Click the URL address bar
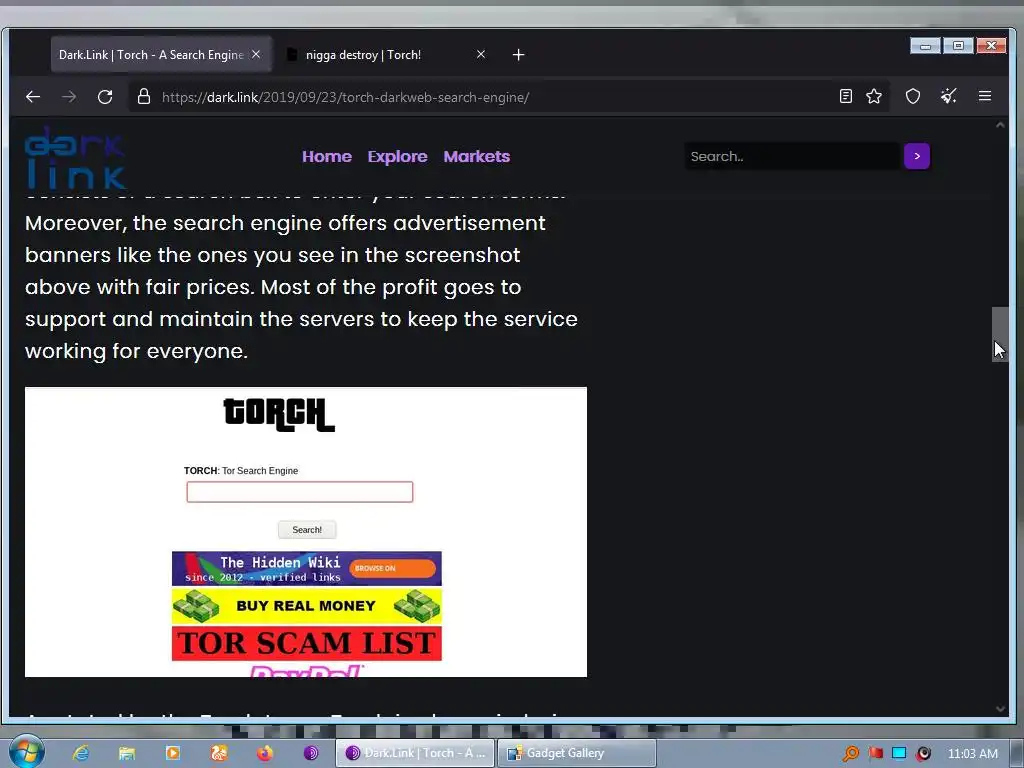 pos(482,97)
